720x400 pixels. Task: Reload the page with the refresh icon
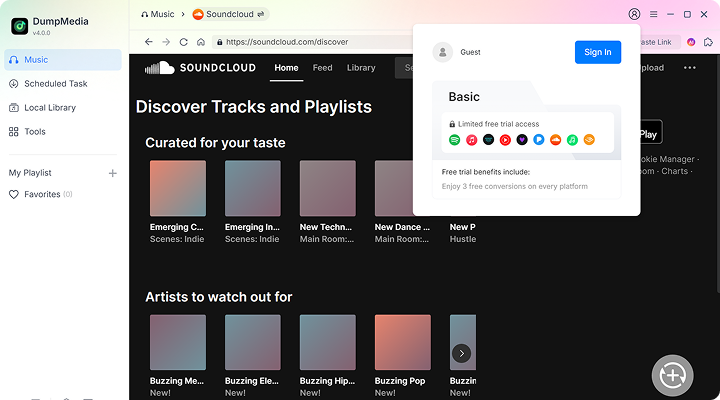click(x=184, y=42)
